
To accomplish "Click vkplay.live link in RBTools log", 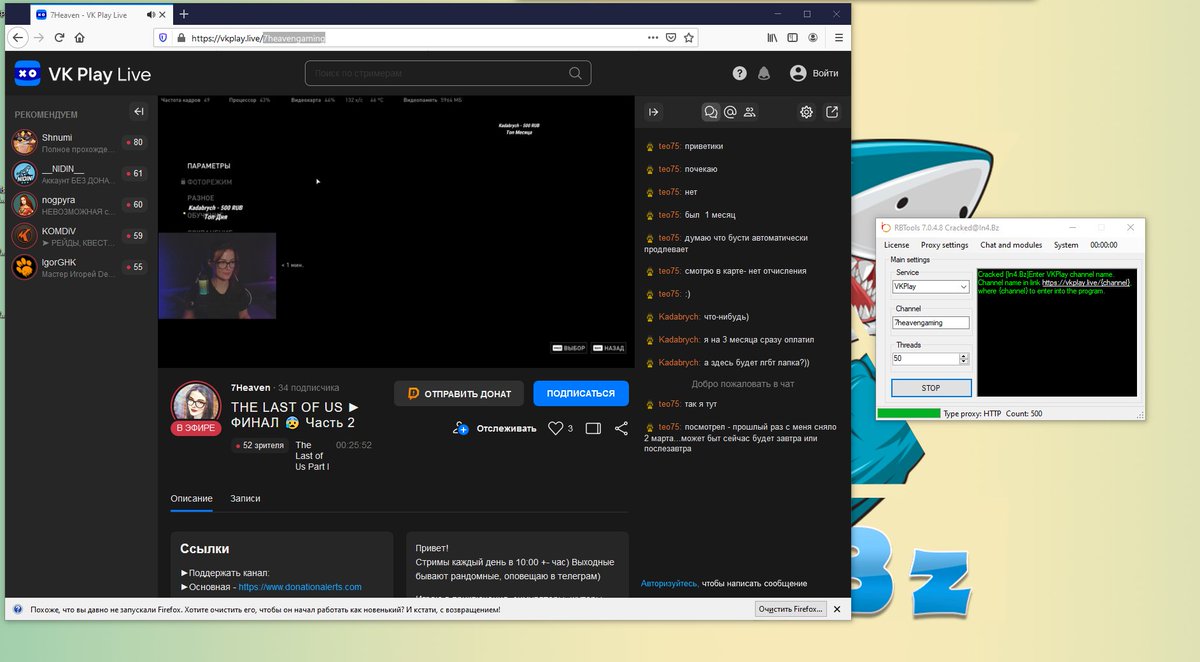I will pos(1085,283).
